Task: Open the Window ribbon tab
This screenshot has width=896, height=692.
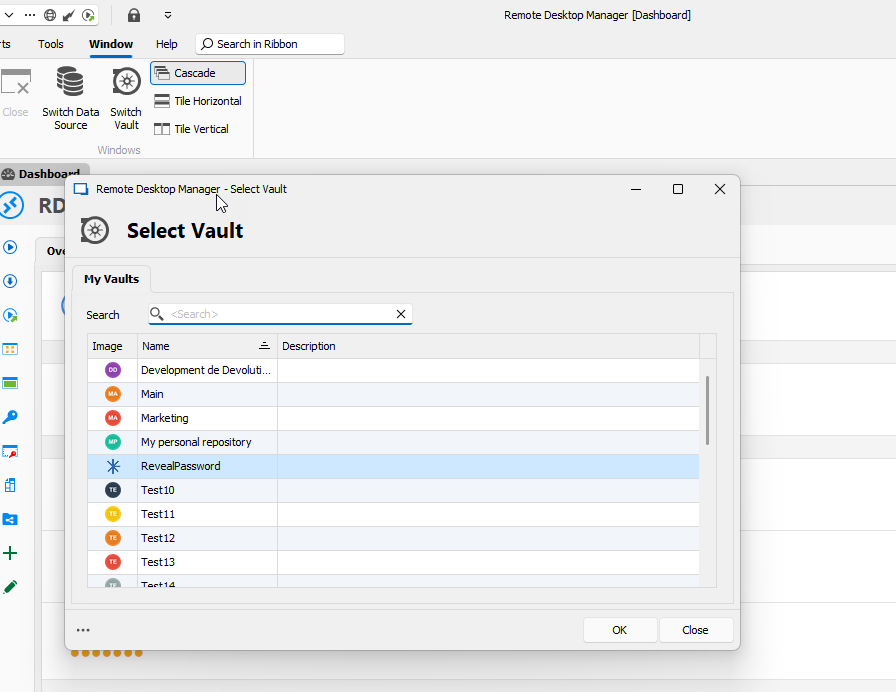Action: pos(111,44)
